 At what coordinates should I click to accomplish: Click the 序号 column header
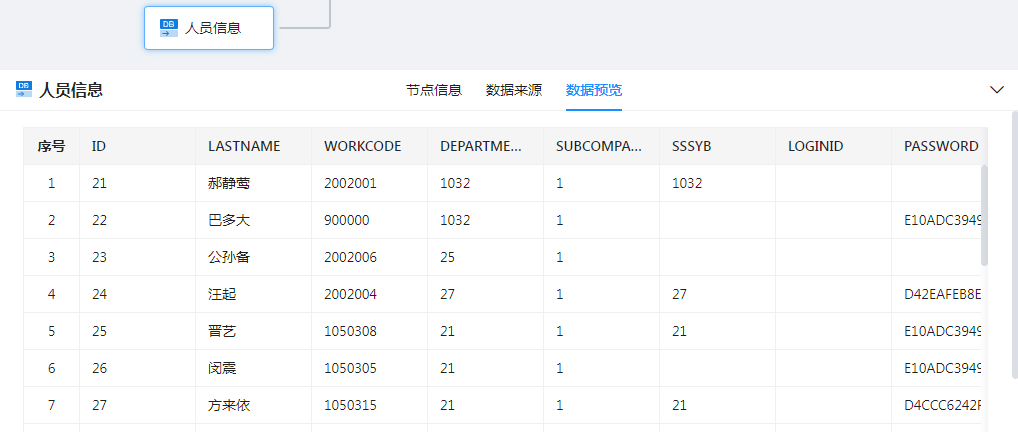[x=51, y=146]
